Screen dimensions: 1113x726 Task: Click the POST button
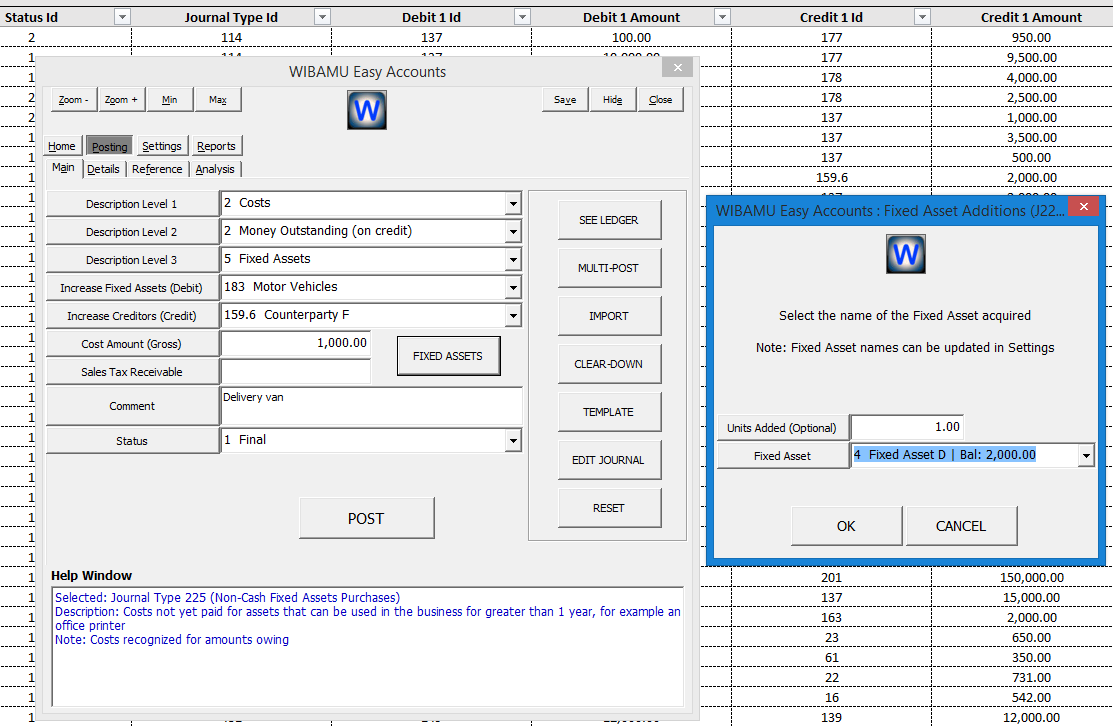(366, 518)
